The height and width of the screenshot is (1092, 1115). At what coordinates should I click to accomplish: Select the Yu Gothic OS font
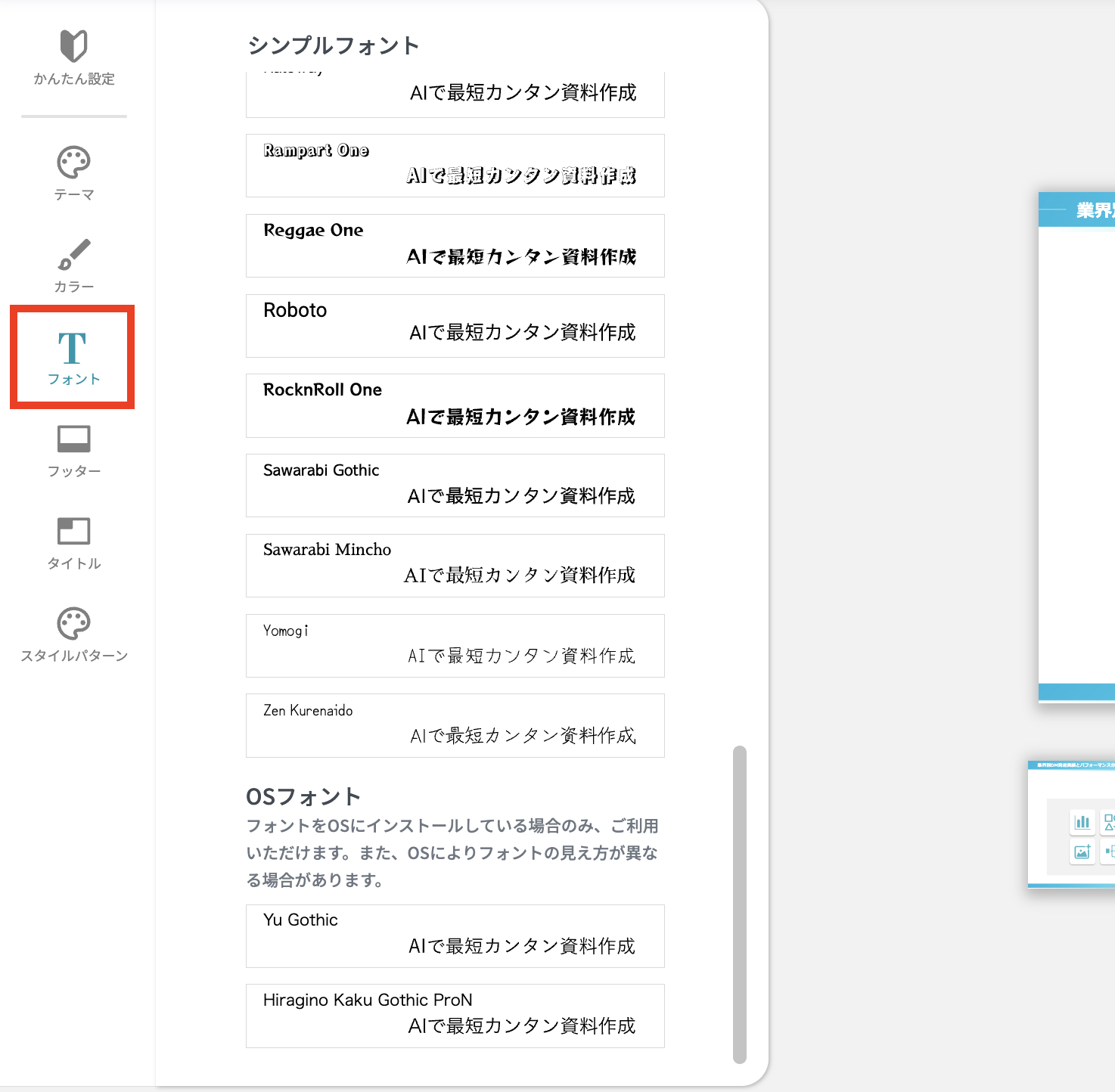point(455,936)
